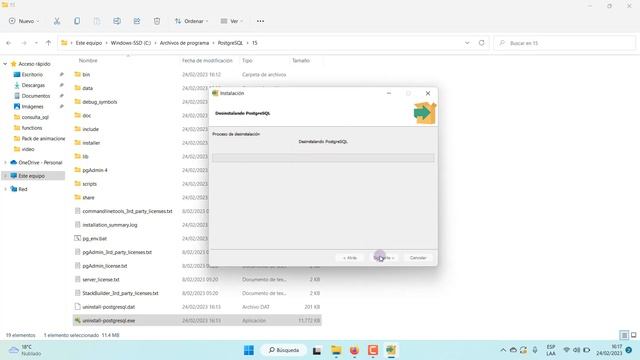Click the microphone tray icon
The height and width of the screenshot is (360, 640).
pos(535,350)
